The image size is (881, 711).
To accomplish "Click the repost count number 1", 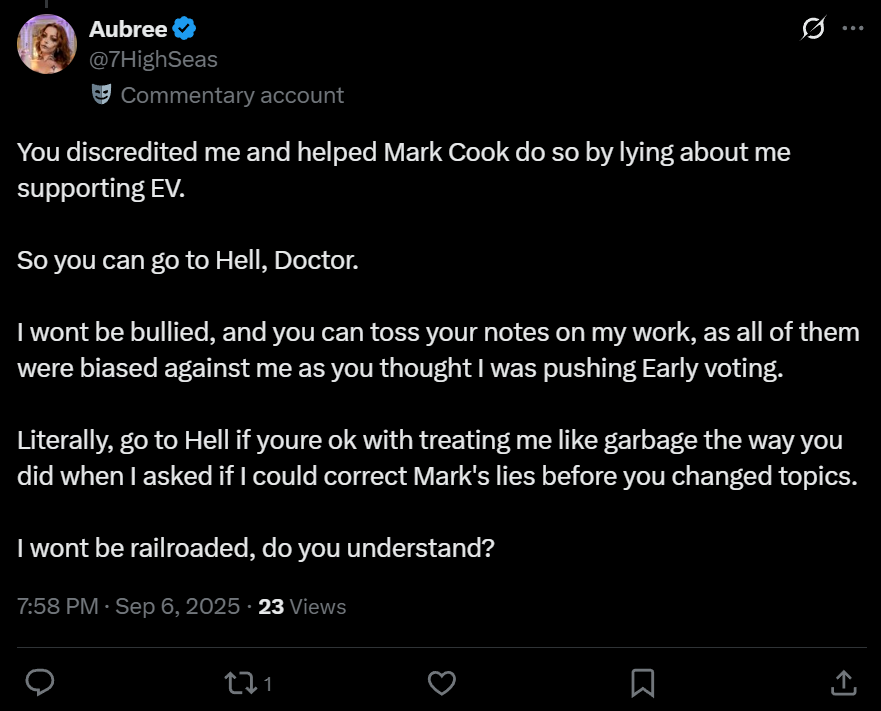I will click(x=268, y=684).
